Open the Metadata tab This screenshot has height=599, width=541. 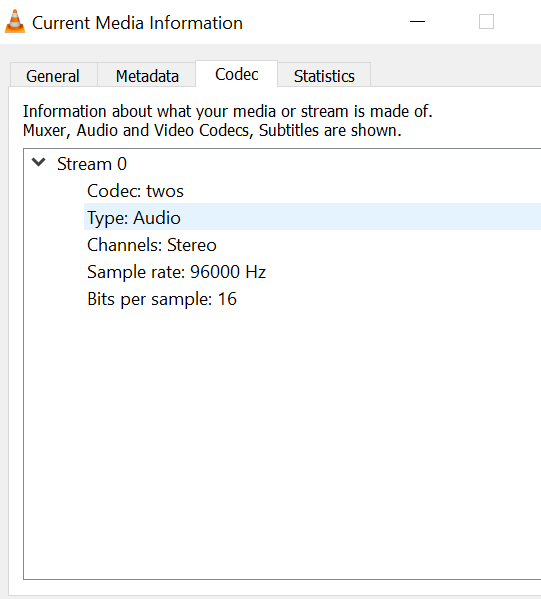coord(147,76)
